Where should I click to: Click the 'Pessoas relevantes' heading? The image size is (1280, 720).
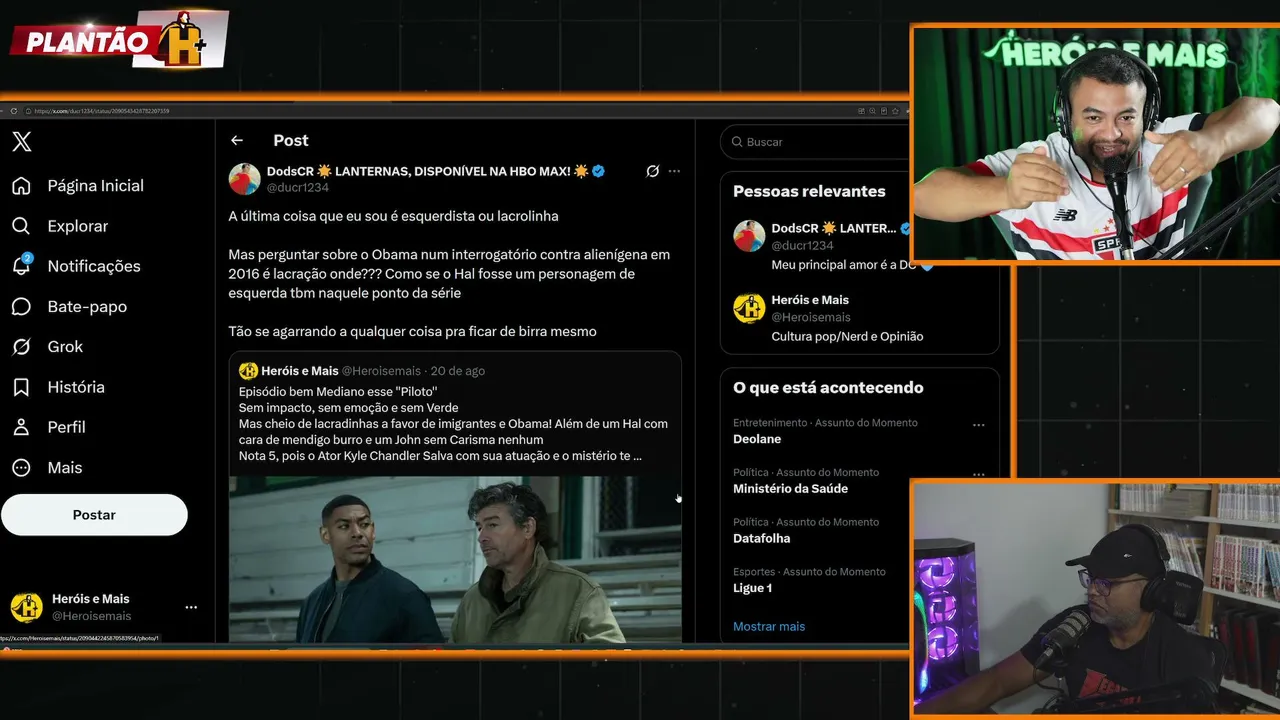tap(809, 192)
